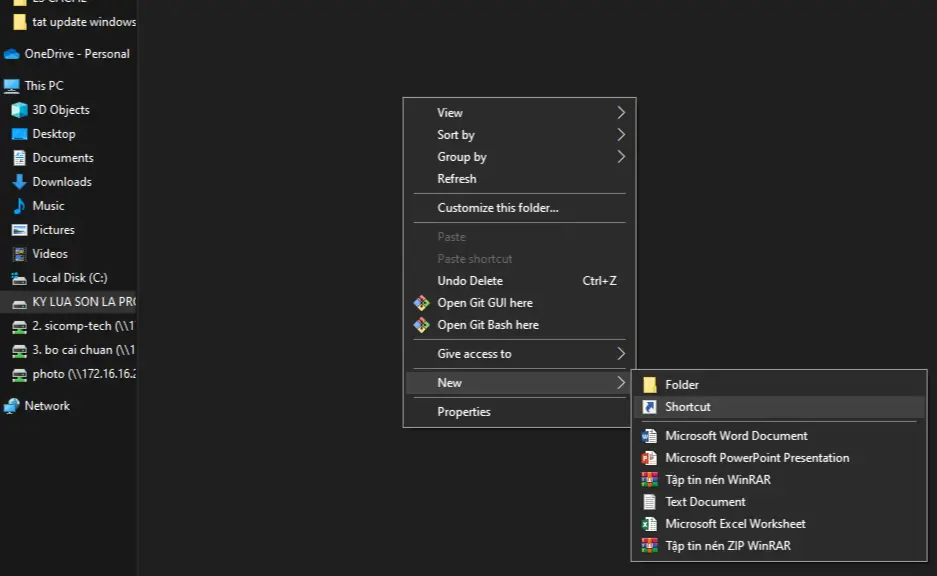Click the Git GUI icon in context menu

[x=421, y=303]
